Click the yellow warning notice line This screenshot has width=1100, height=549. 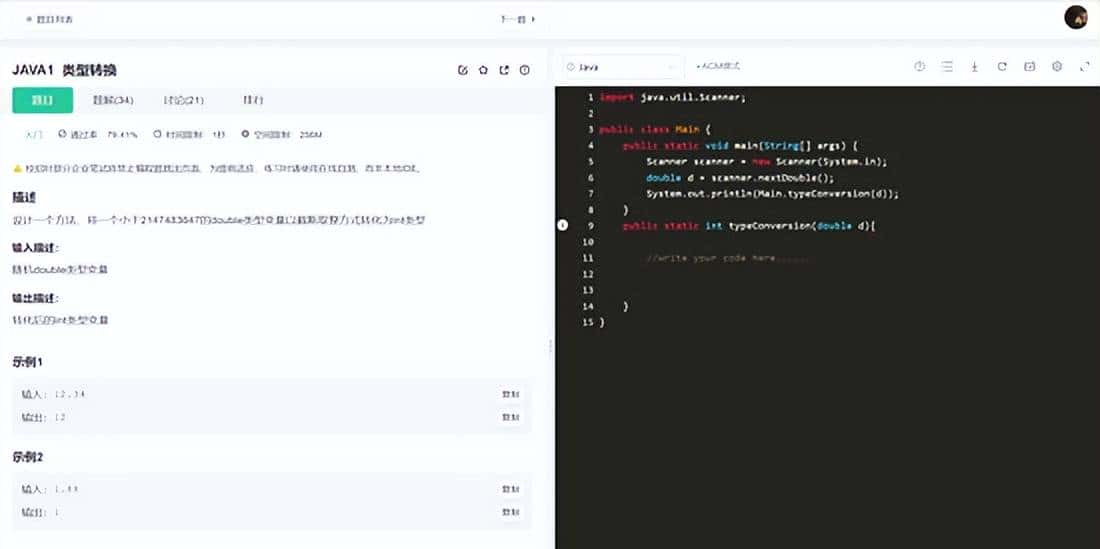point(217,168)
